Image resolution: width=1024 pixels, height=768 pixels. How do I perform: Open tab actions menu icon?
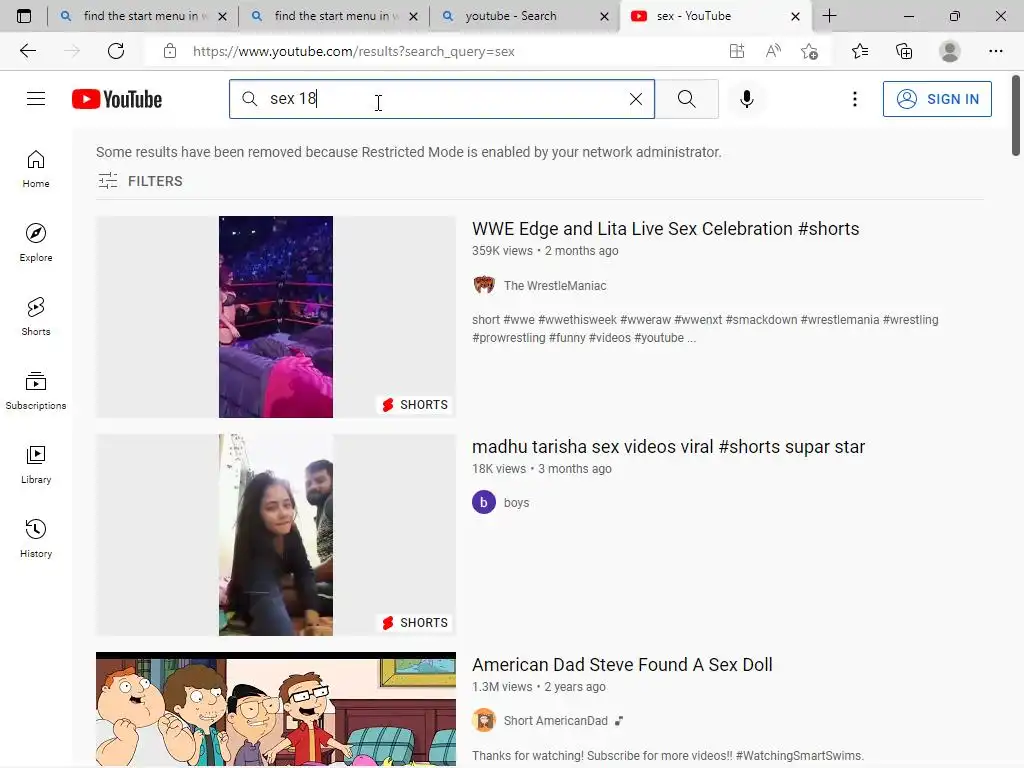coord(24,16)
